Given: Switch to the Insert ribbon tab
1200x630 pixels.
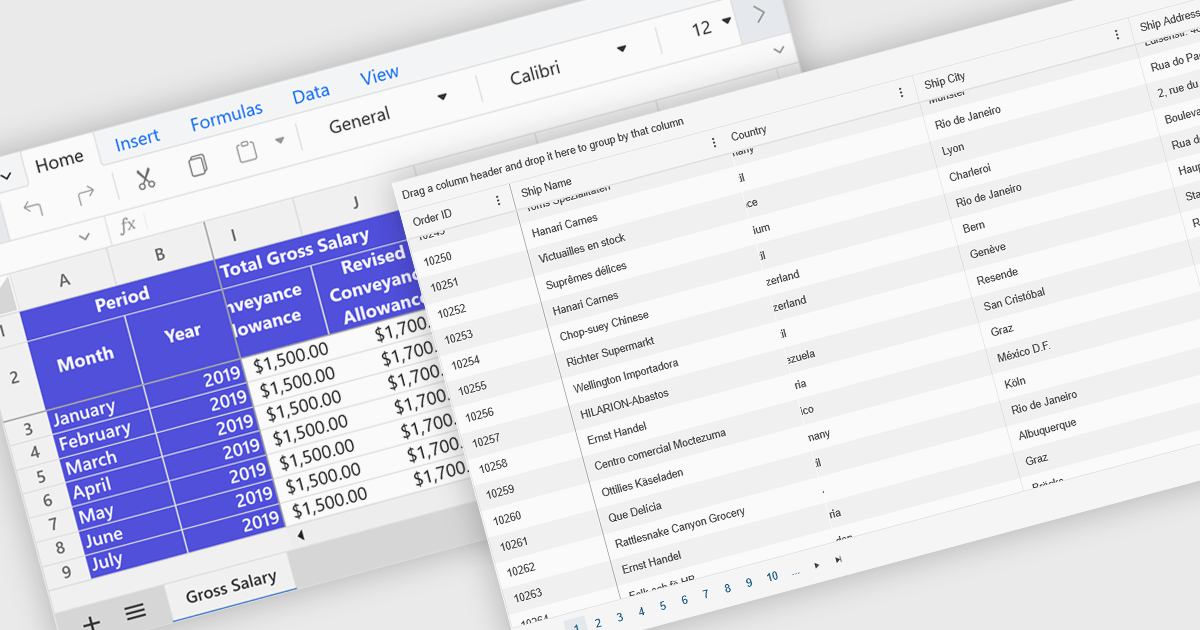Looking at the screenshot, I should pos(137,140).
